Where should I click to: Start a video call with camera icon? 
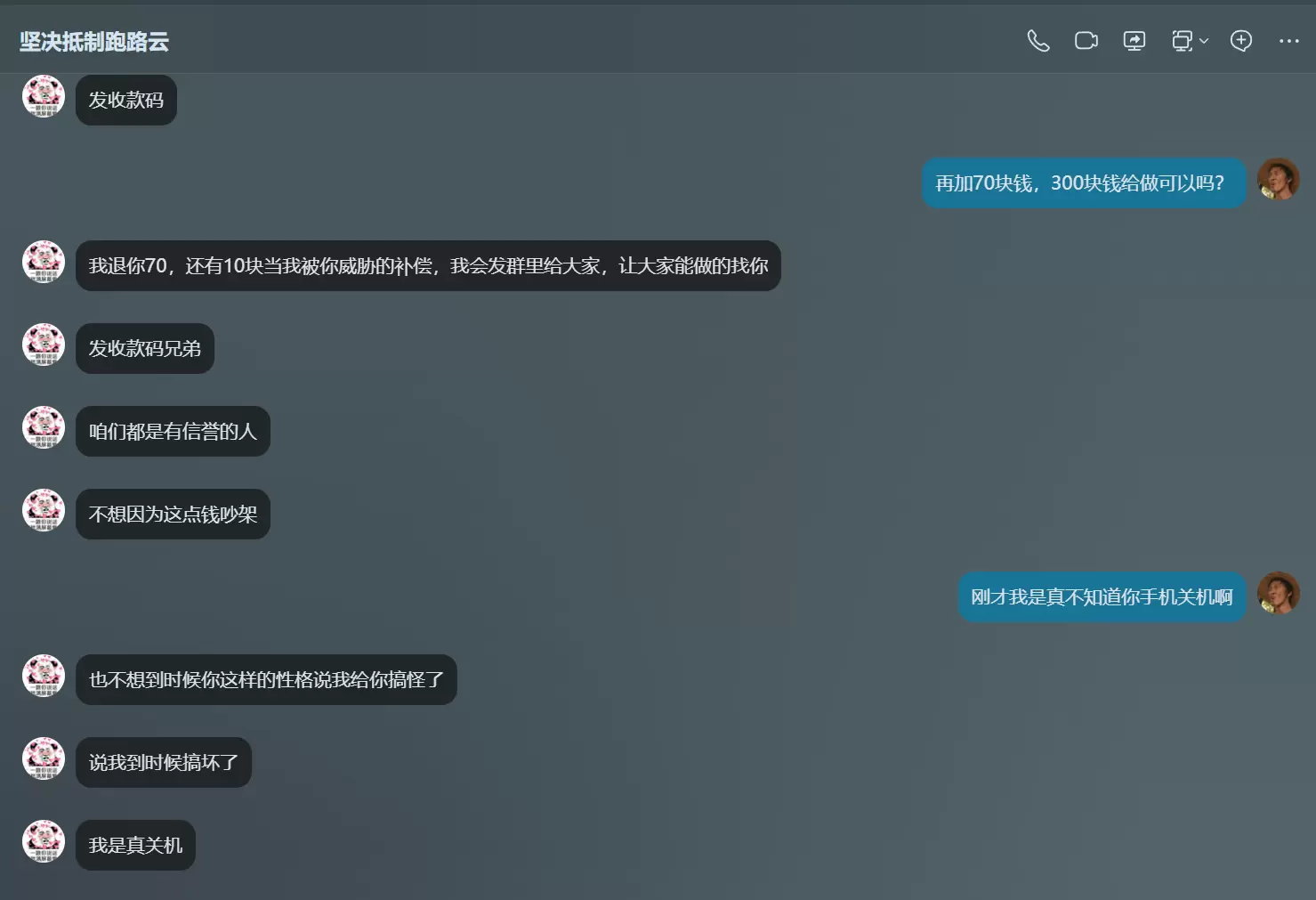point(1086,41)
